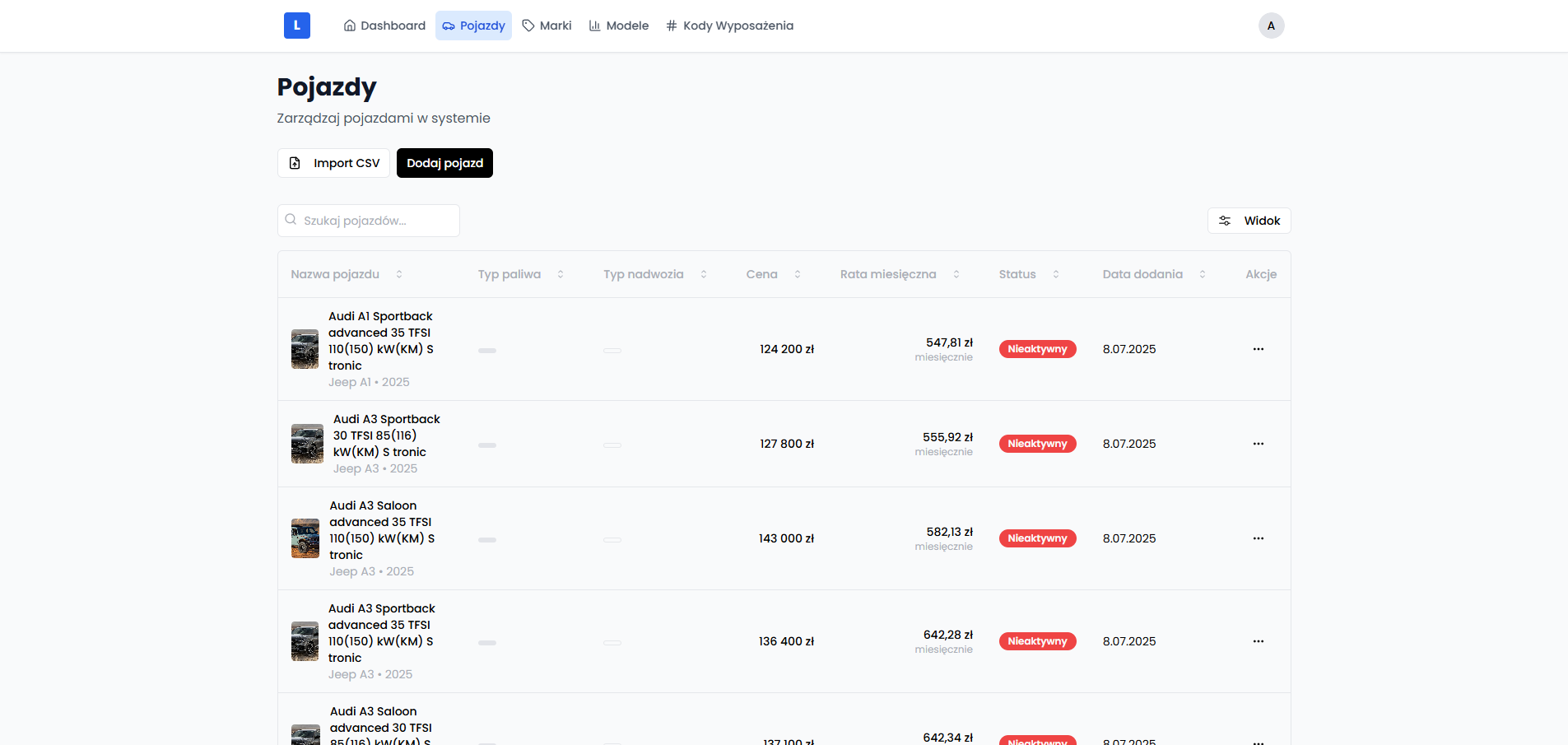Image resolution: width=1568 pixels, height=745 pixels.
Task: Click the Import CSV file icon
Action: (x=295, y=163)
